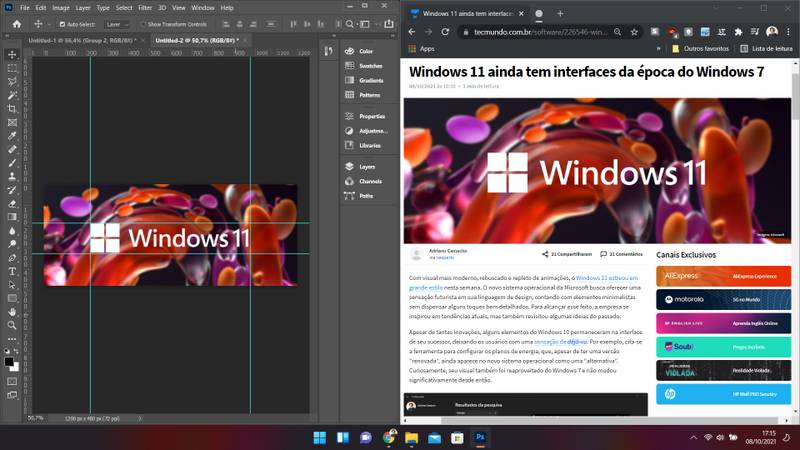800x450 pixels.
Task: Select the Clone Stamp tool
Action: pos(12,177)
